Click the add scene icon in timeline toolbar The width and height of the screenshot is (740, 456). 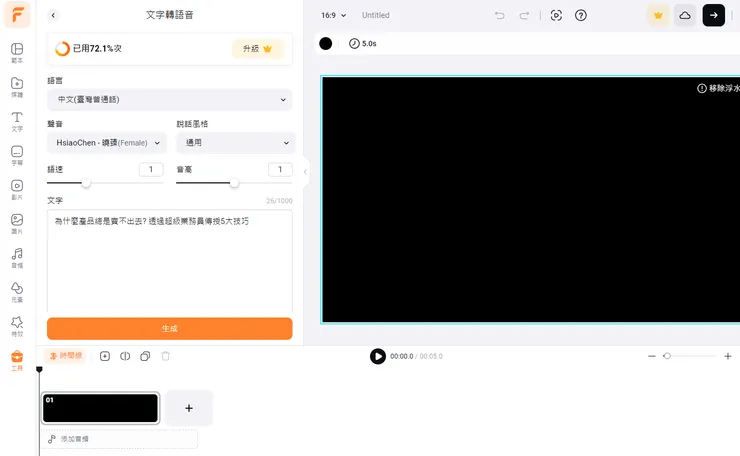(x=105, y=356)
